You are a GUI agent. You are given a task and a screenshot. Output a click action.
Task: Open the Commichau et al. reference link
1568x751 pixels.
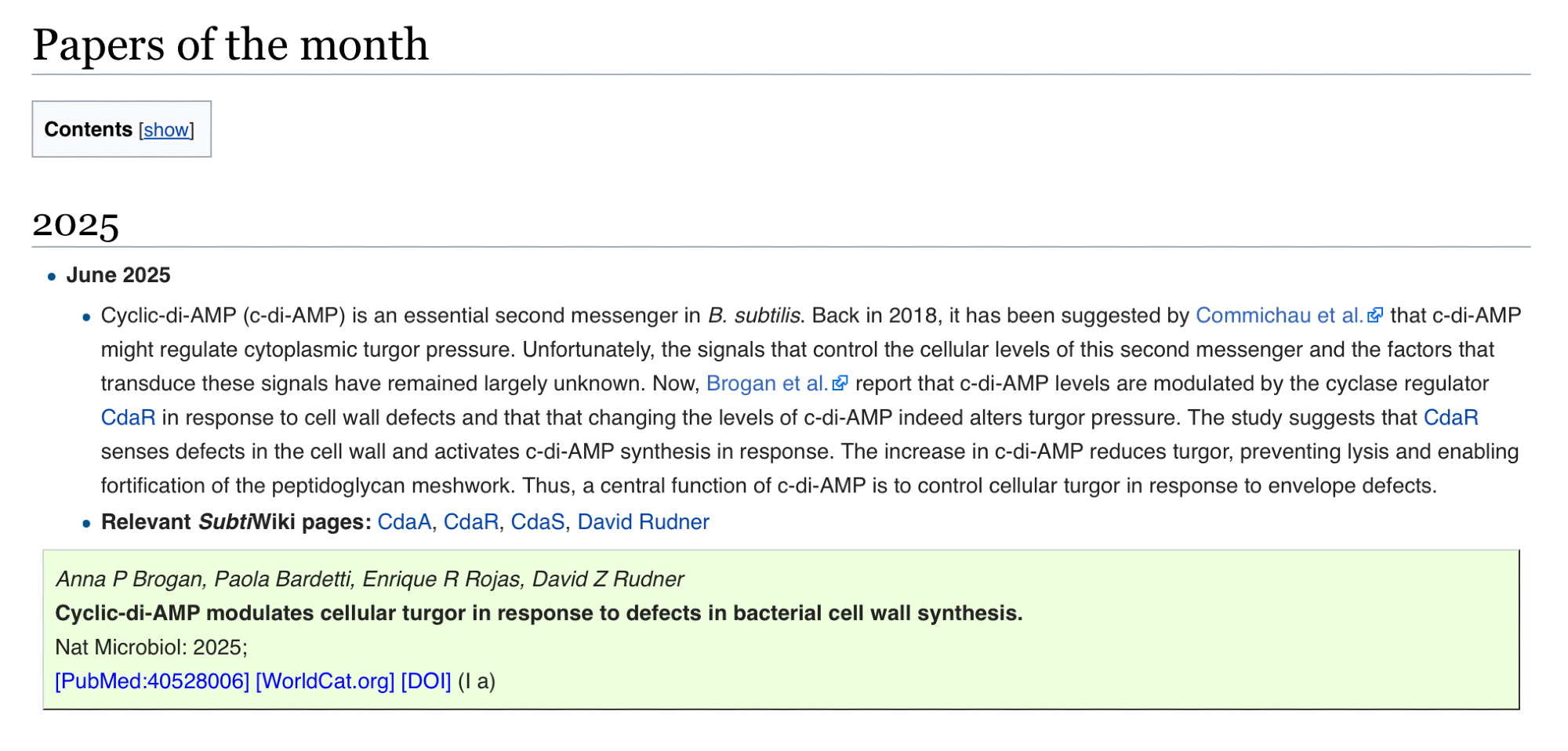coord(1279,315)
